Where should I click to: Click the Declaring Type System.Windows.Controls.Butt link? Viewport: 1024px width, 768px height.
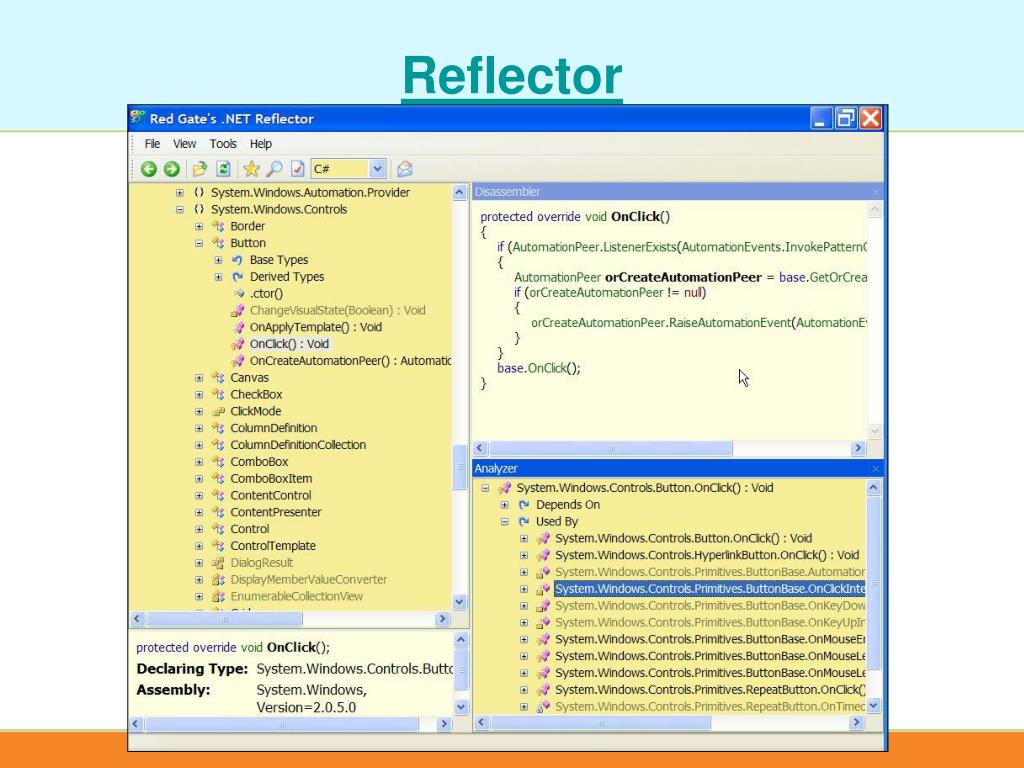click(355, 669)
